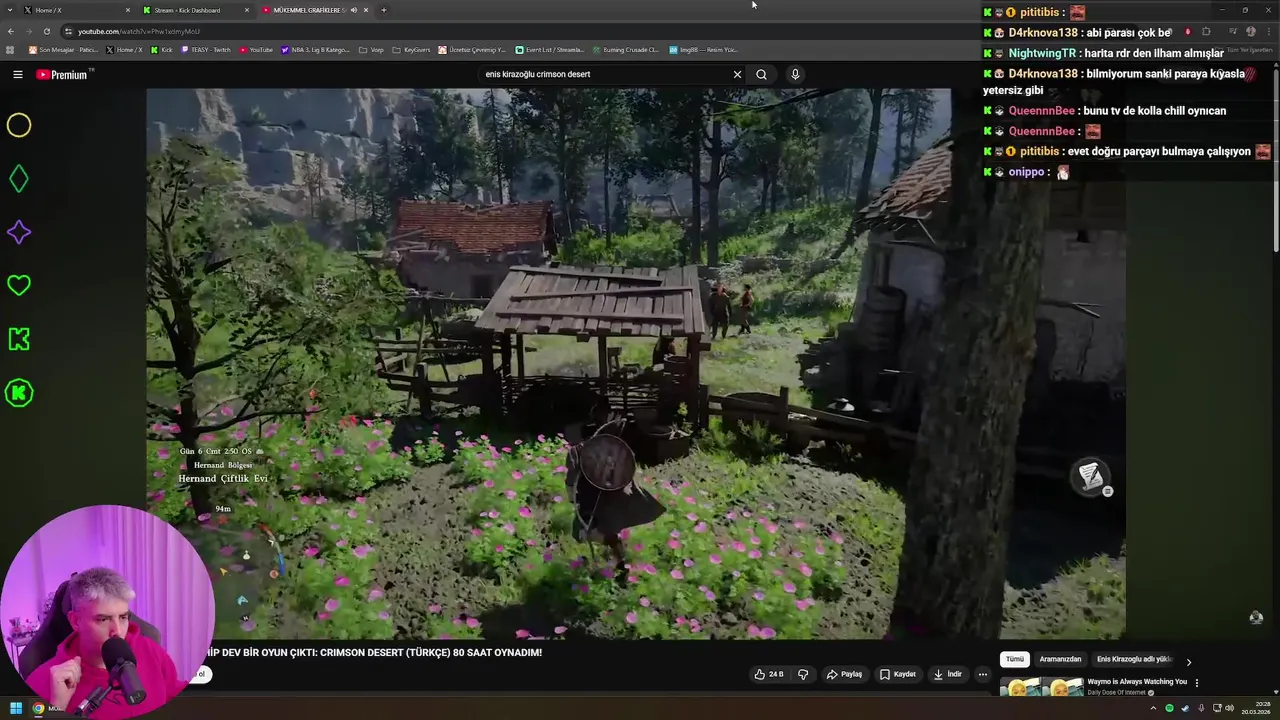Go back in browser history
Screen dimensions: 1280x720
tap(11, 31)
